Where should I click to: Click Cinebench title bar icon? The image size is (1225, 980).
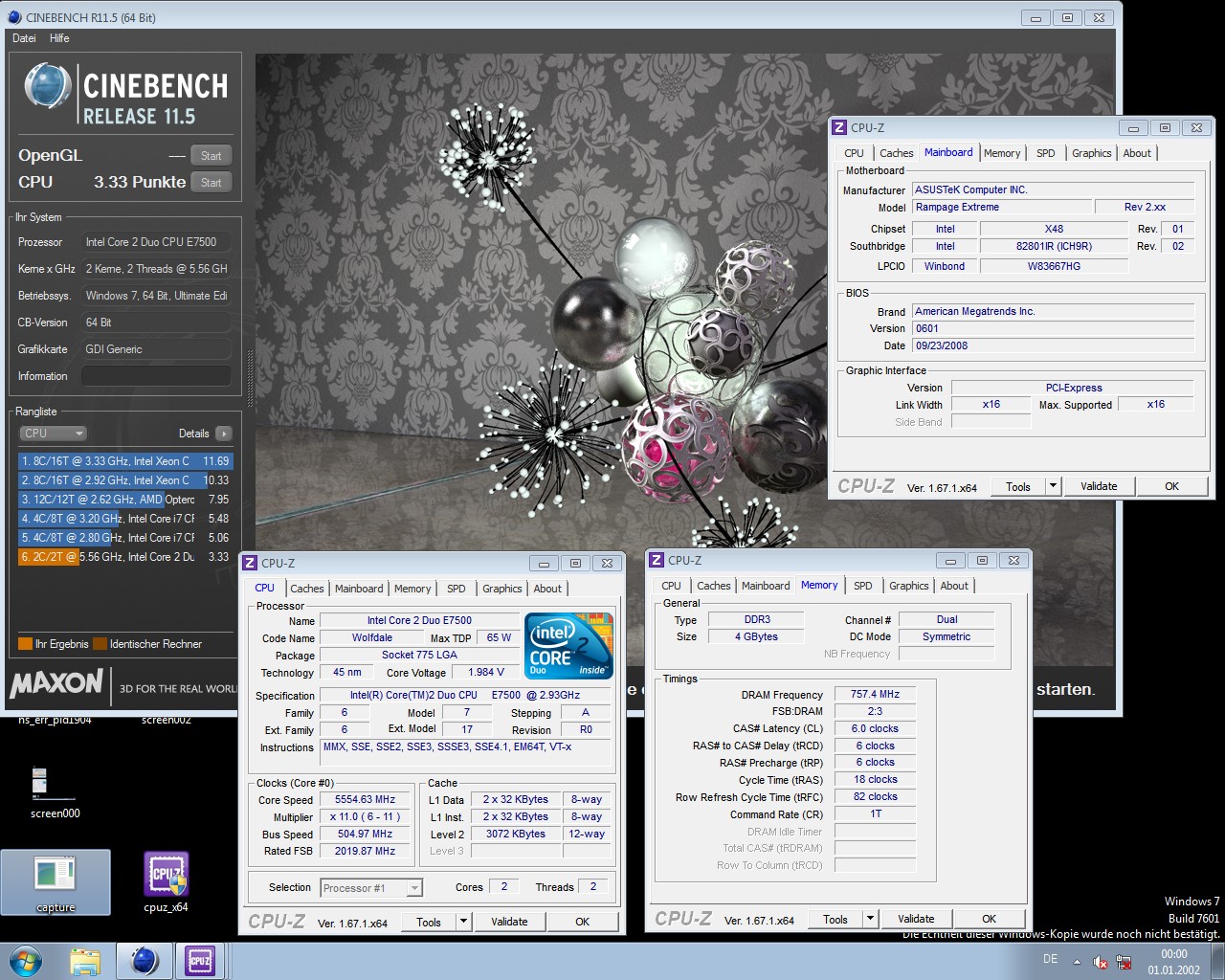[13, 17]
